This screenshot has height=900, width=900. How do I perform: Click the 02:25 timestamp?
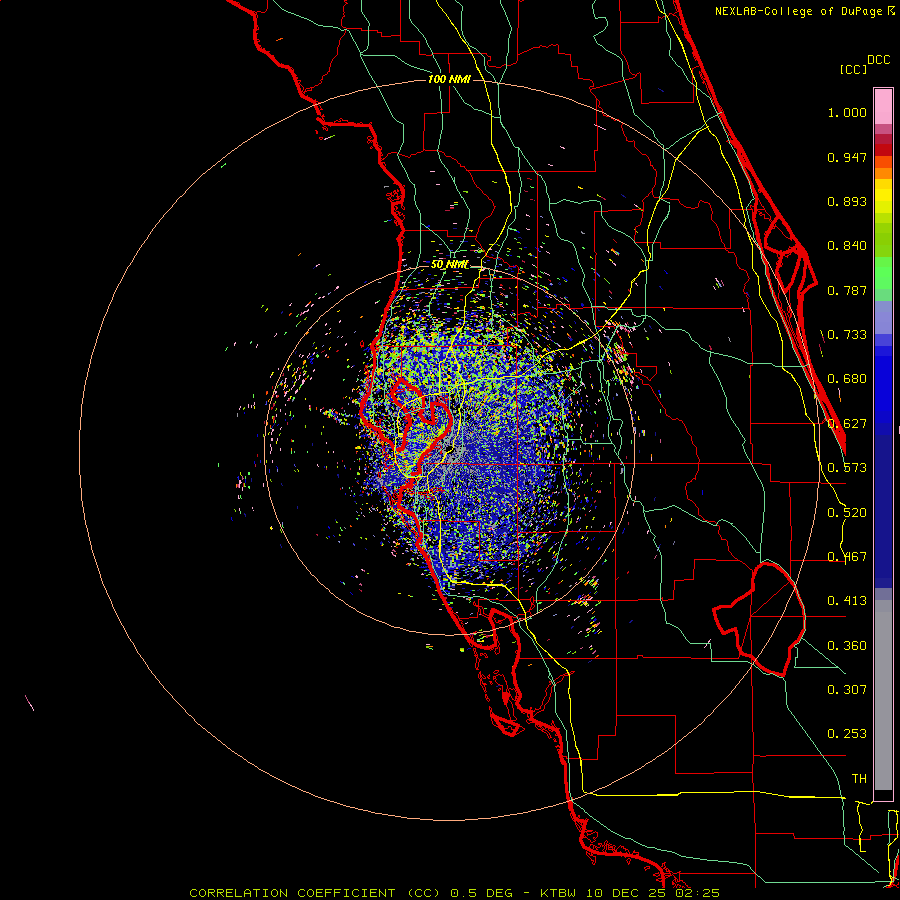pos(699,893)
